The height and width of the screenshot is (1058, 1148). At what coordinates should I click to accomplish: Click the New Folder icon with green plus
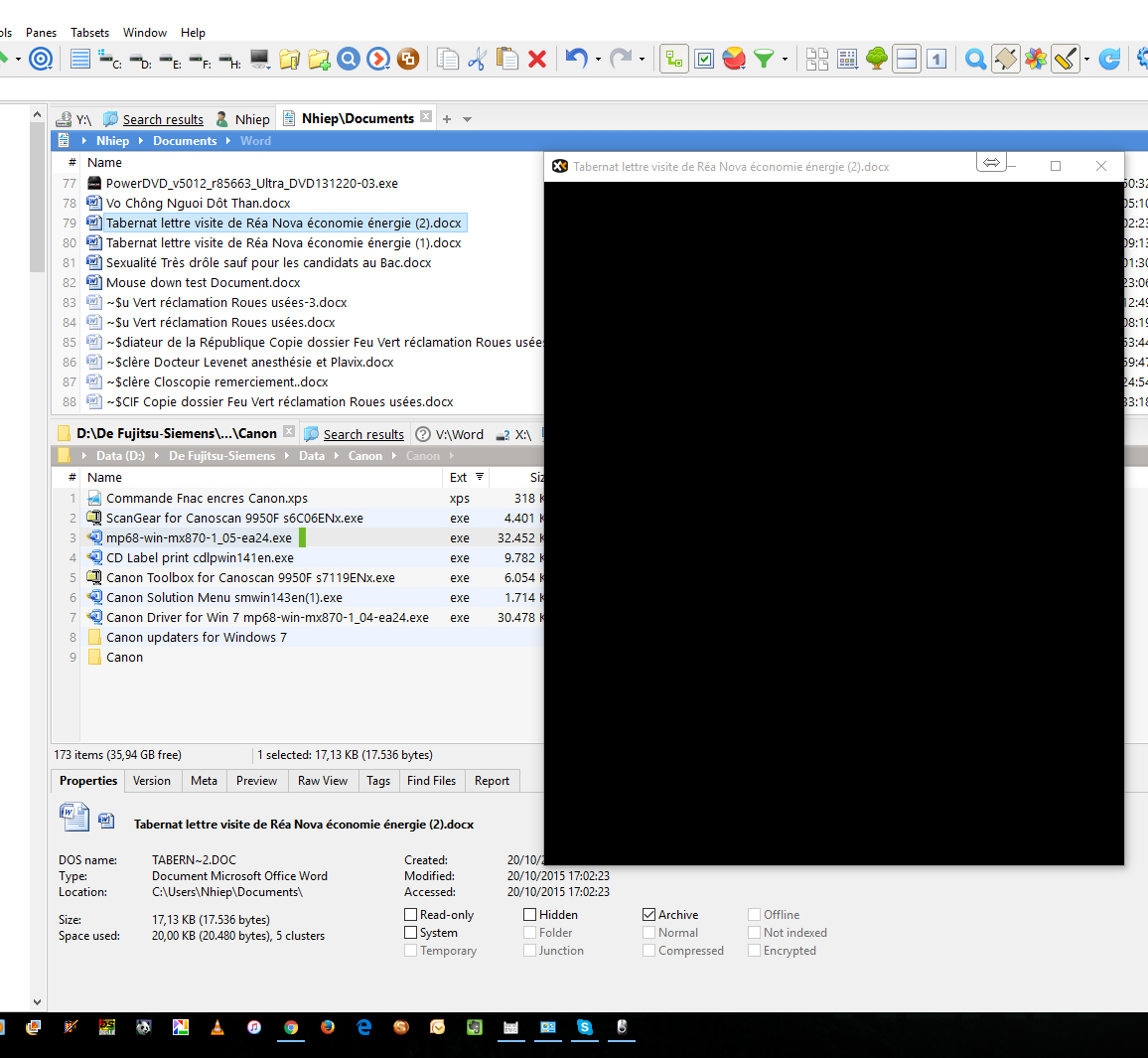[x=319, y=60]
